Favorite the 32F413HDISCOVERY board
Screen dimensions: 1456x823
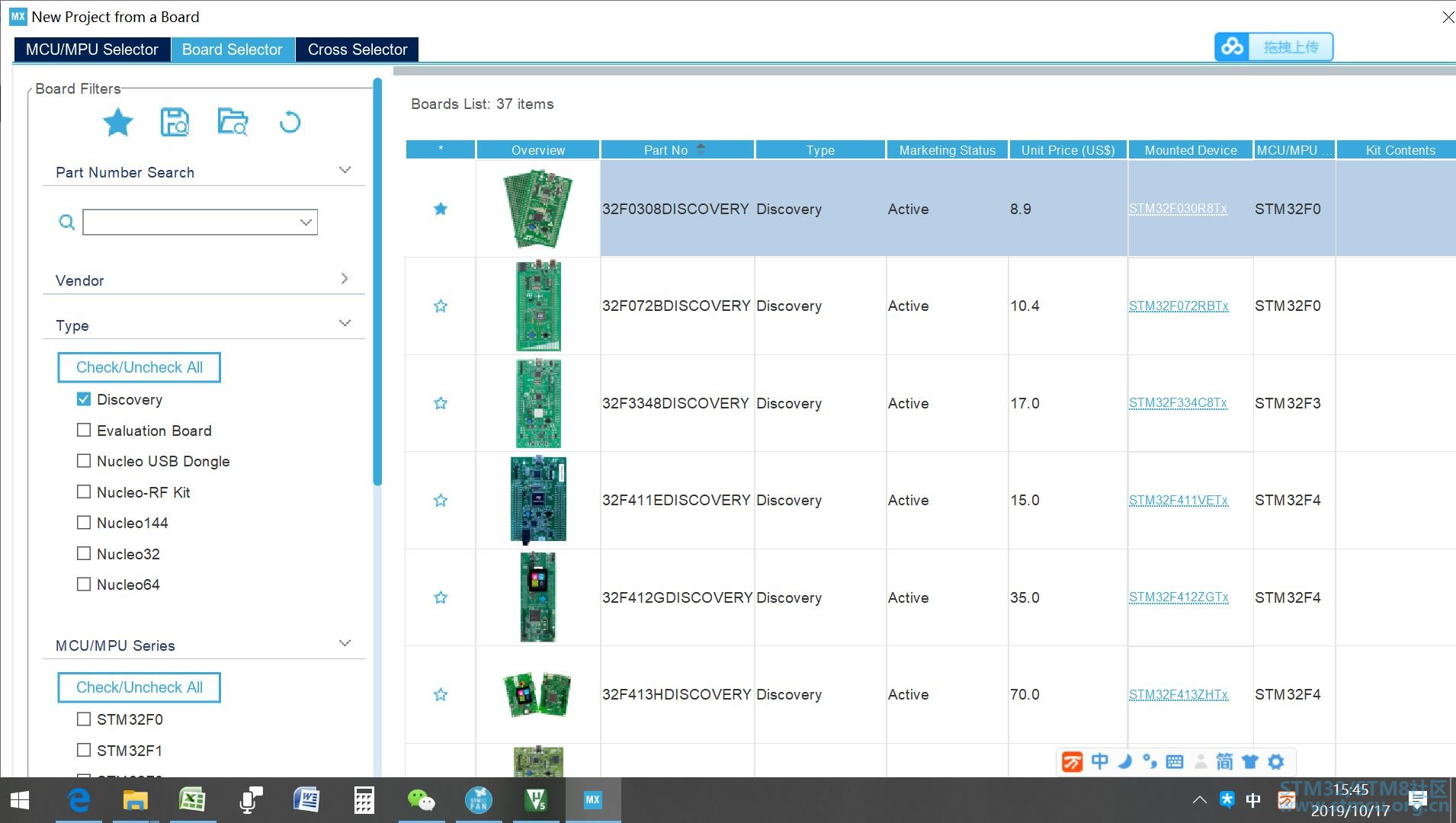(441, 694)
